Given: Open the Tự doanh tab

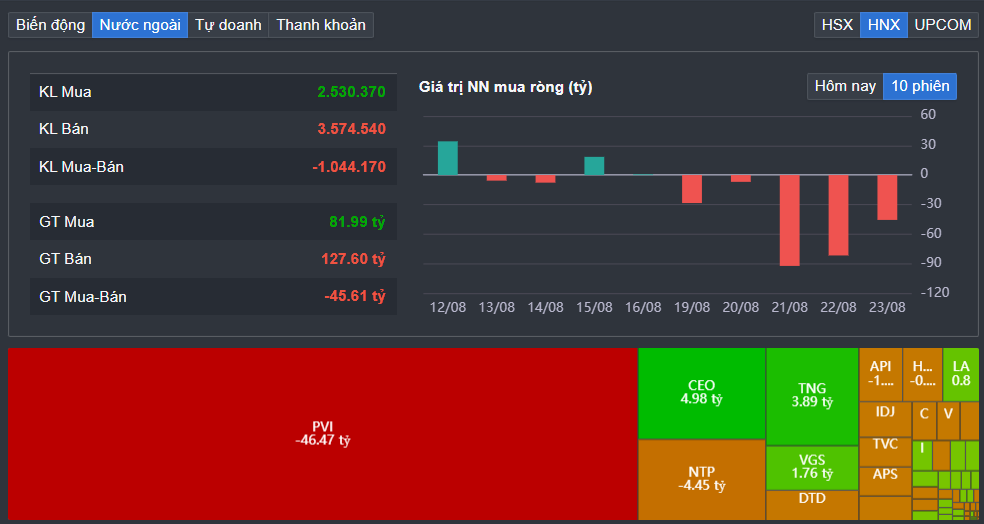Looking at the screenshot, I should (x=228, y=25).
